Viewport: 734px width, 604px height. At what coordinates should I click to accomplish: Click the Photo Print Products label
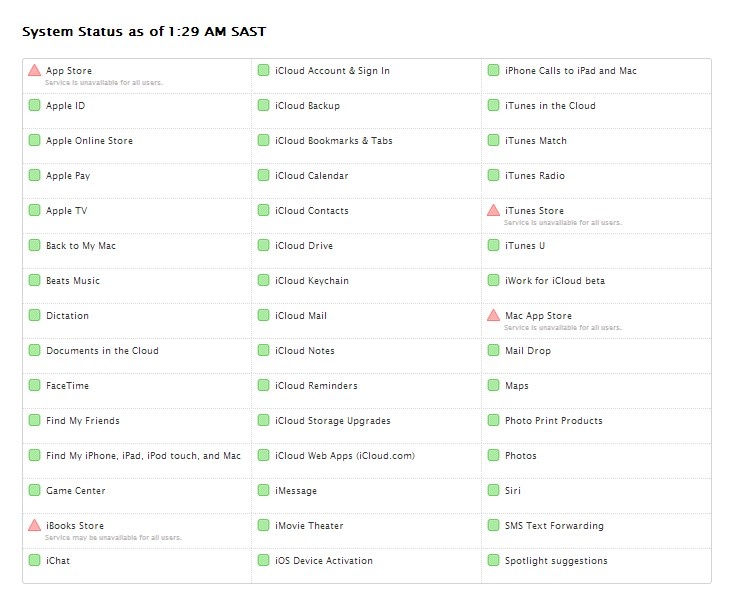pyautogui.click(x=553, y=421)
